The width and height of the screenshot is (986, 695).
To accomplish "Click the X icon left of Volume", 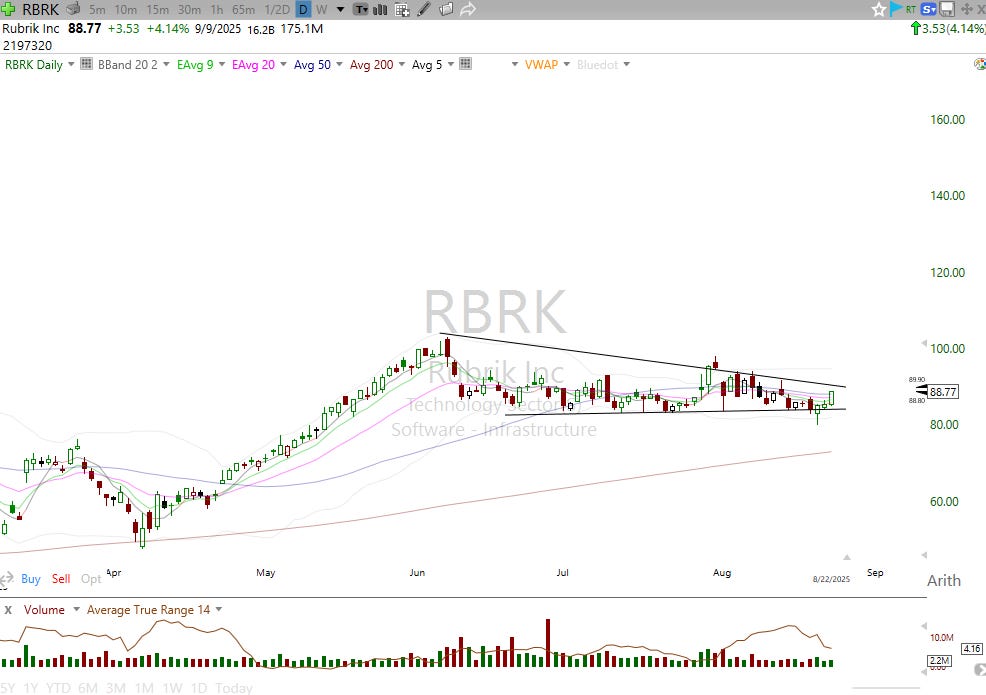I will 8,610.
